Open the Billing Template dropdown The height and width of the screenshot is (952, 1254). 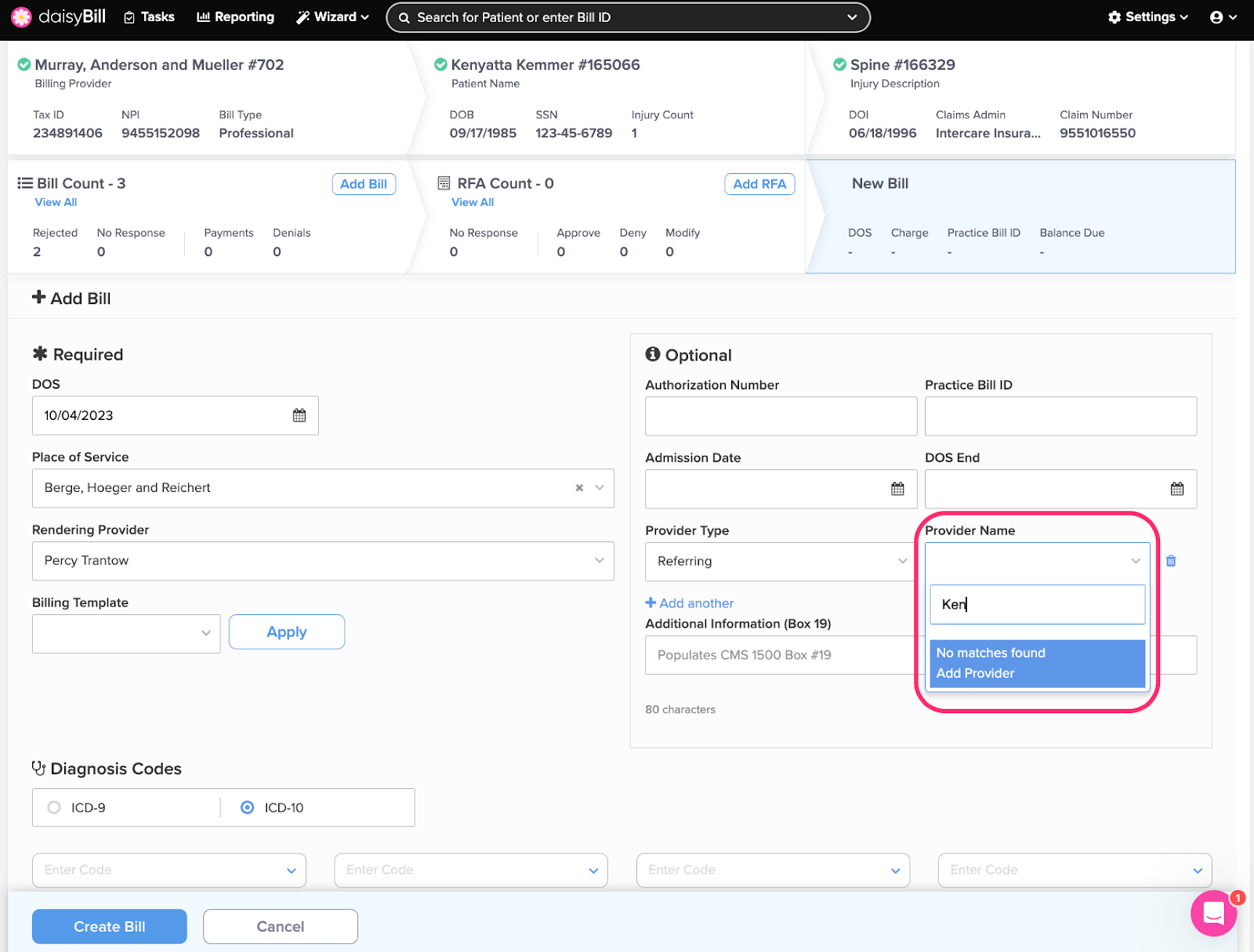coord(126,633)
